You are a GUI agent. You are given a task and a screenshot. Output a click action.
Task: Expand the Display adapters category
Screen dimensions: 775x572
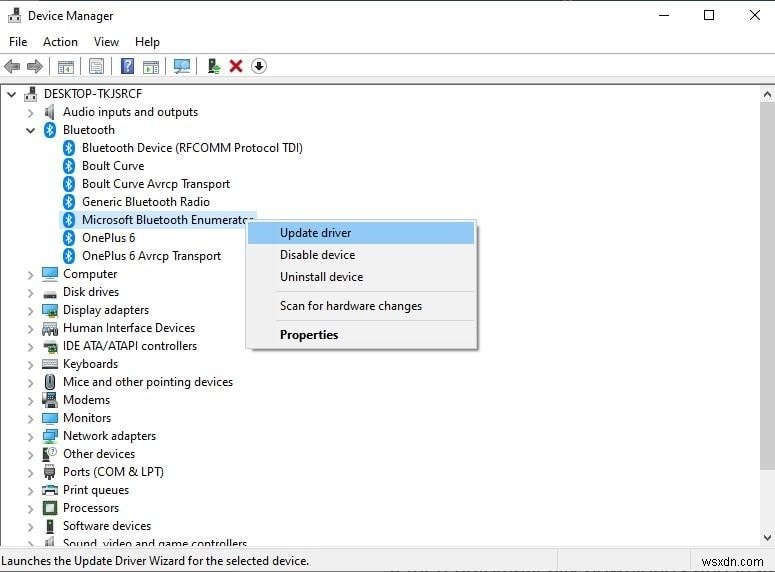(31, 311)
